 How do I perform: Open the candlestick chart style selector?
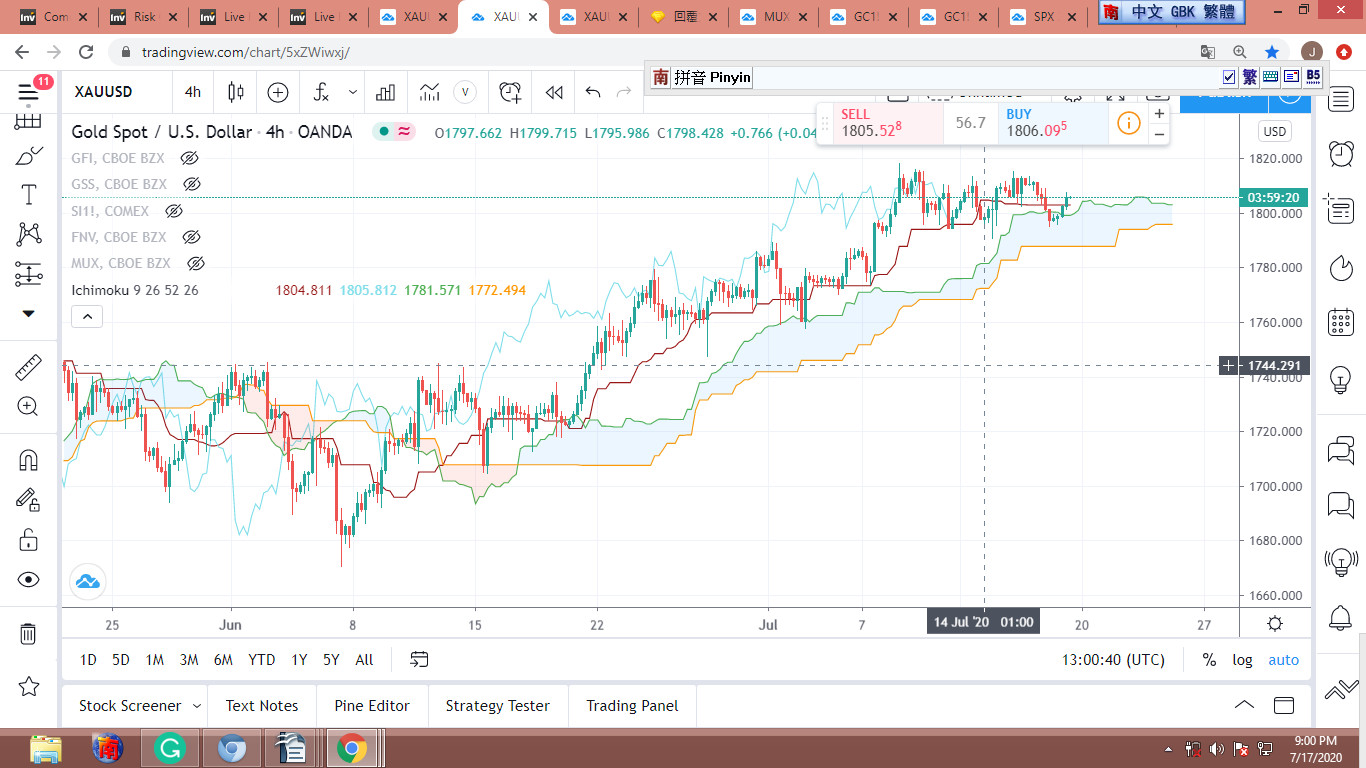click(236, 93)
